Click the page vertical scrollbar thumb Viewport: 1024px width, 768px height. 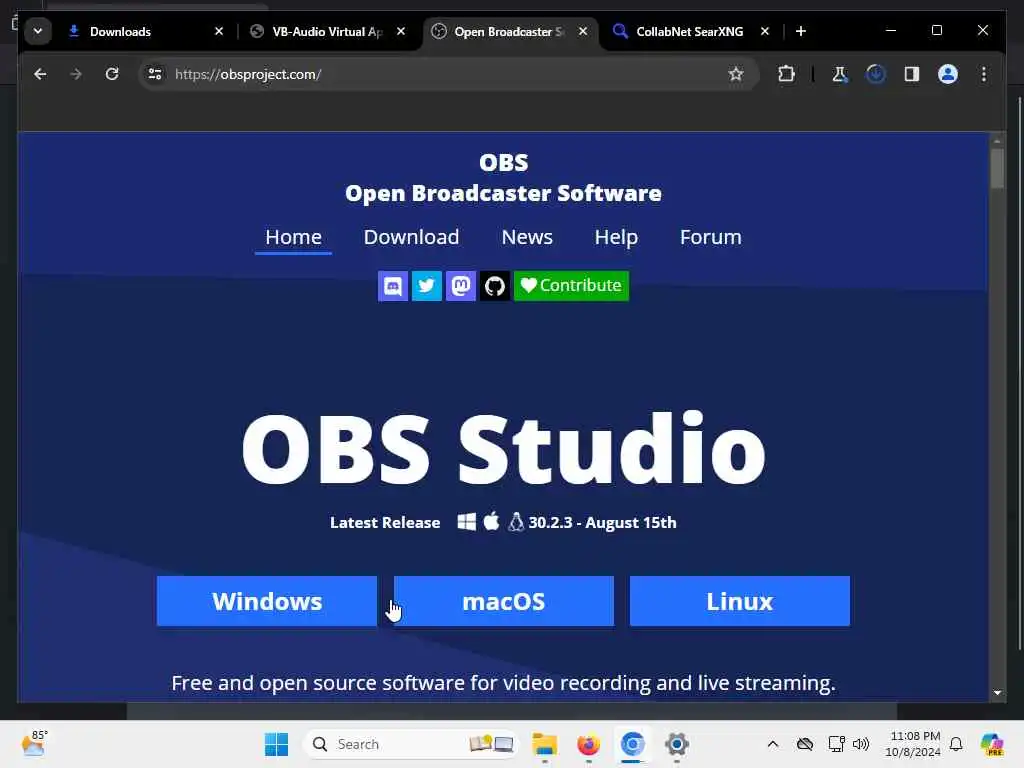997,168
